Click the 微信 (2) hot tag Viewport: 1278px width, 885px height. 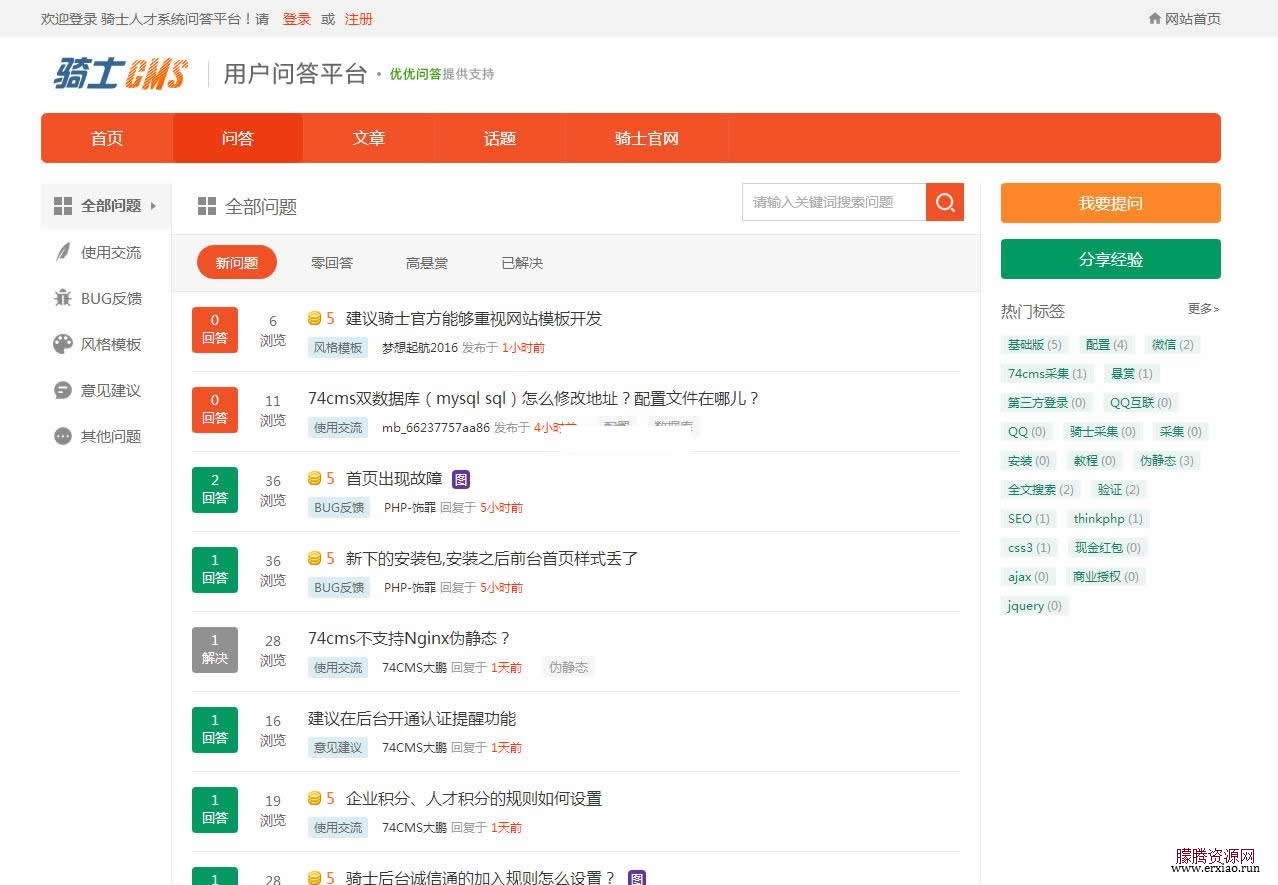1172,344
